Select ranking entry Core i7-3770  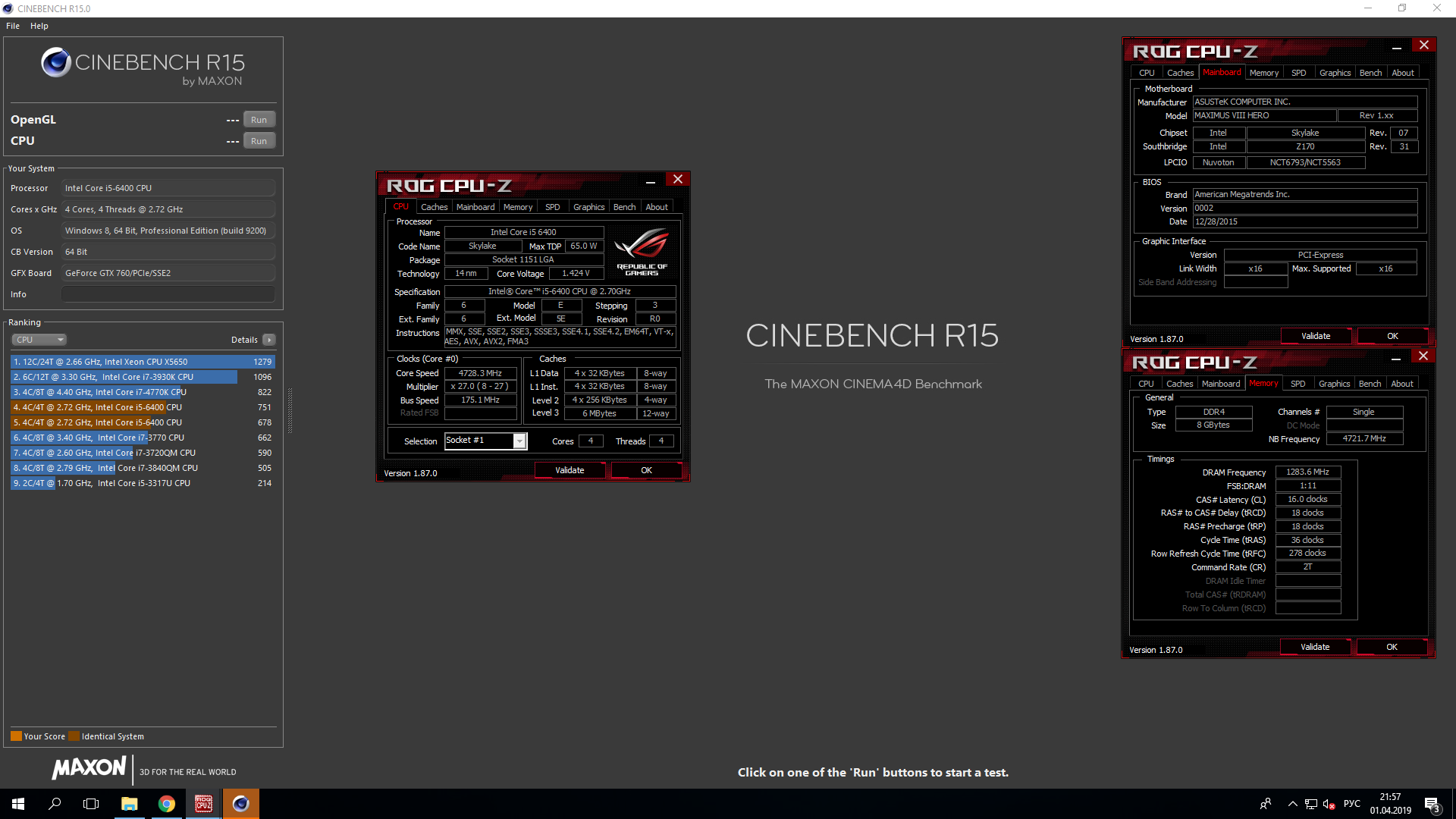pos(143,438)
